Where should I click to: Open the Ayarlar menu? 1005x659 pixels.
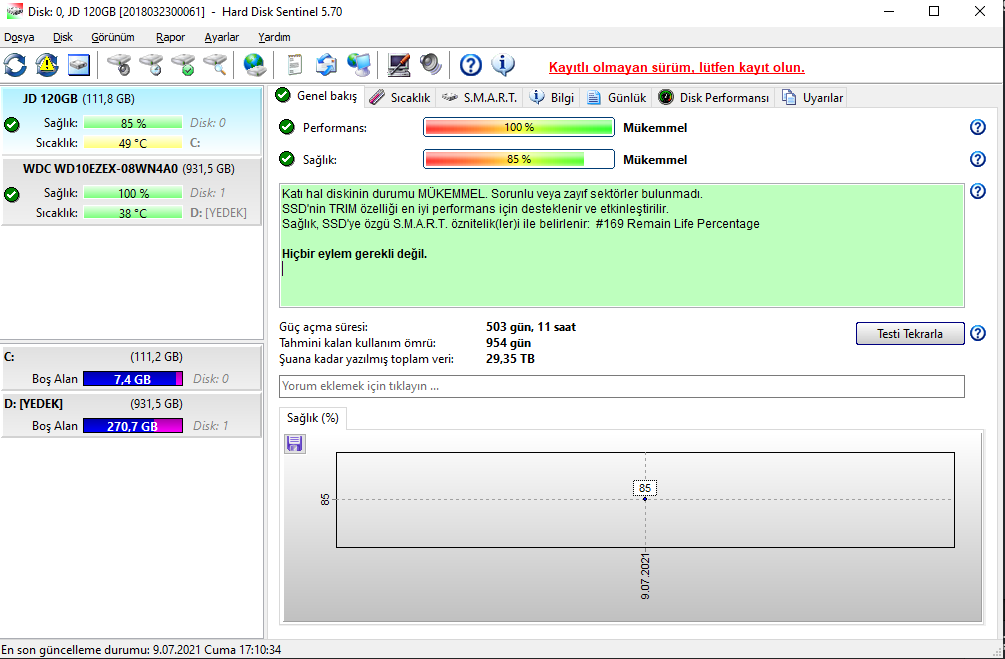coord(222,37)
